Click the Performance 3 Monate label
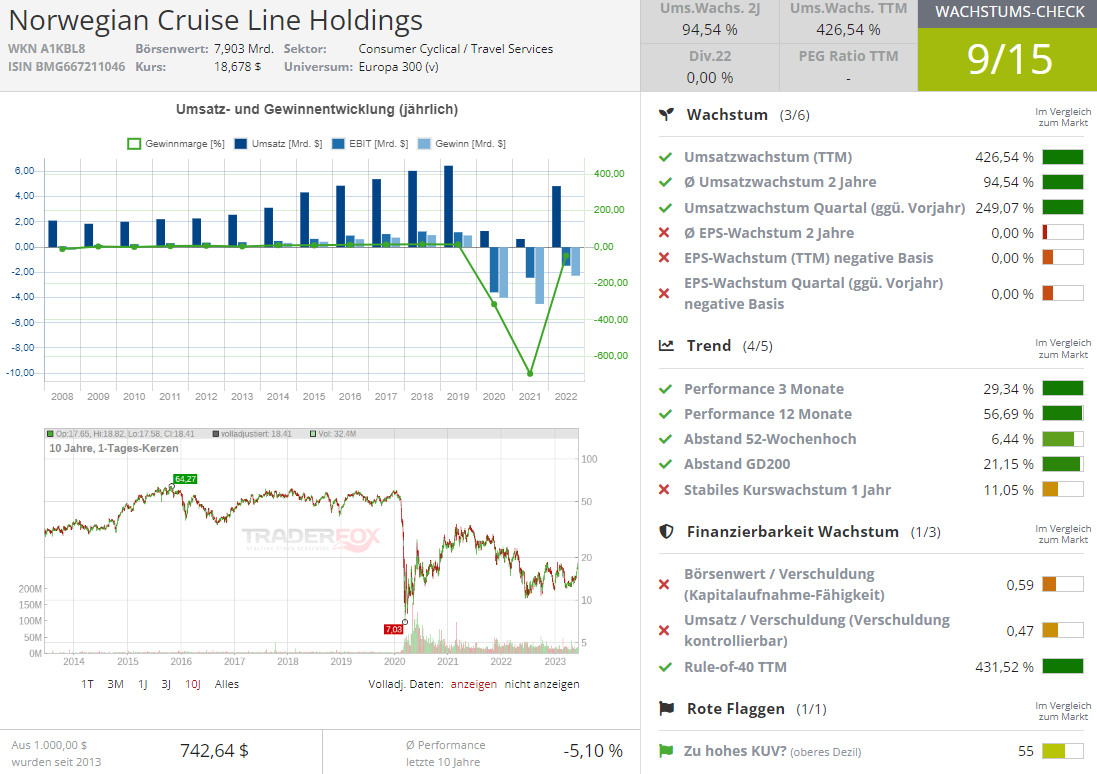The width and height of the screenshot is (1097, 774). click(x=764, y=389)
